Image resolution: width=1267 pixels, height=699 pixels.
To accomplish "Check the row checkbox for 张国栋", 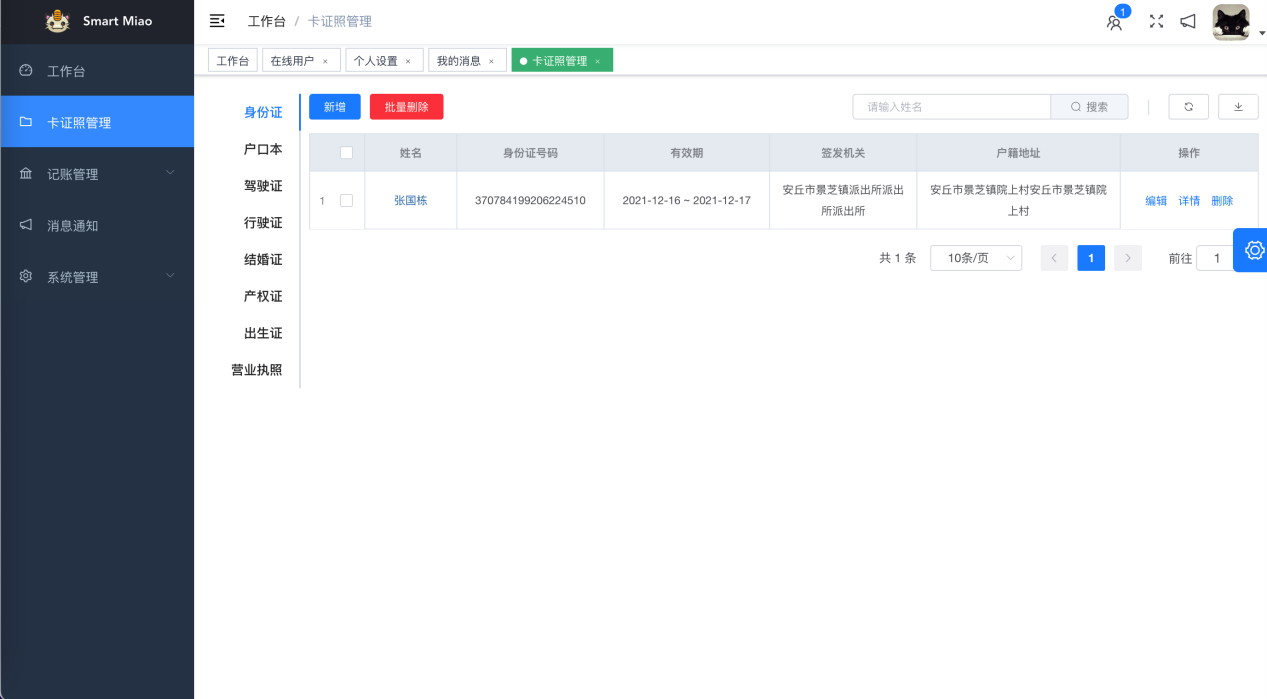I will coord(346,200).
